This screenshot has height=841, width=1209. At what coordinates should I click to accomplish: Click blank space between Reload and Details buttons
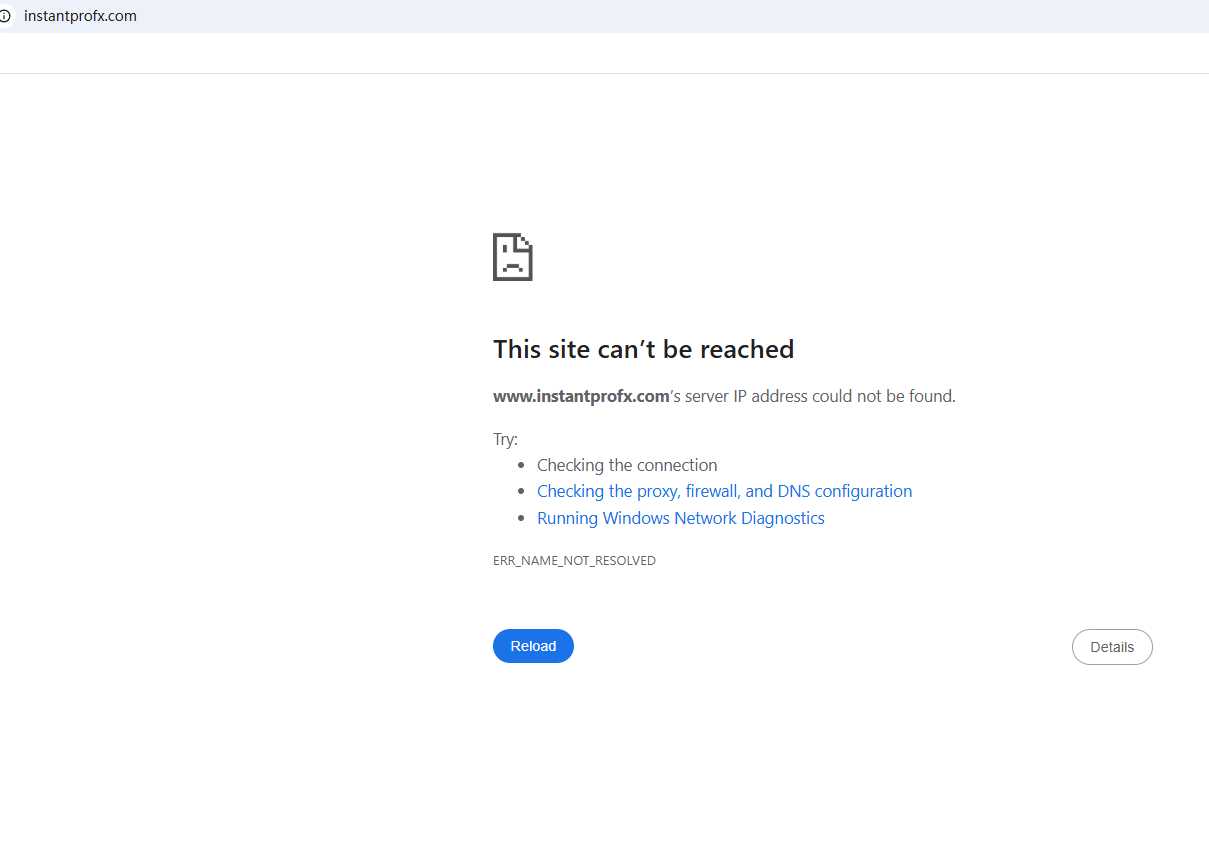click(x=820, y=647)
